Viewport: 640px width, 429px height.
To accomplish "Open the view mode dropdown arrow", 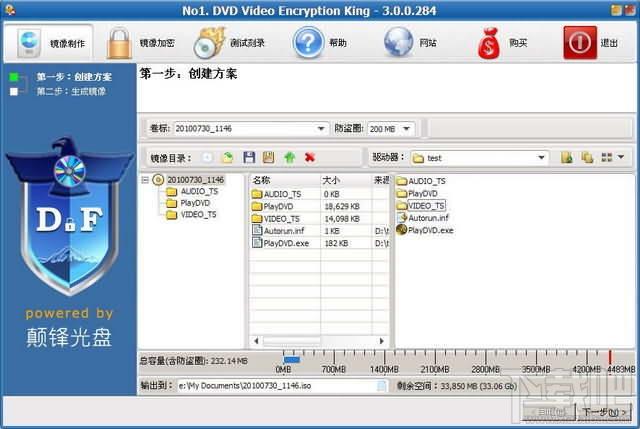I will (x=621, y=157).
